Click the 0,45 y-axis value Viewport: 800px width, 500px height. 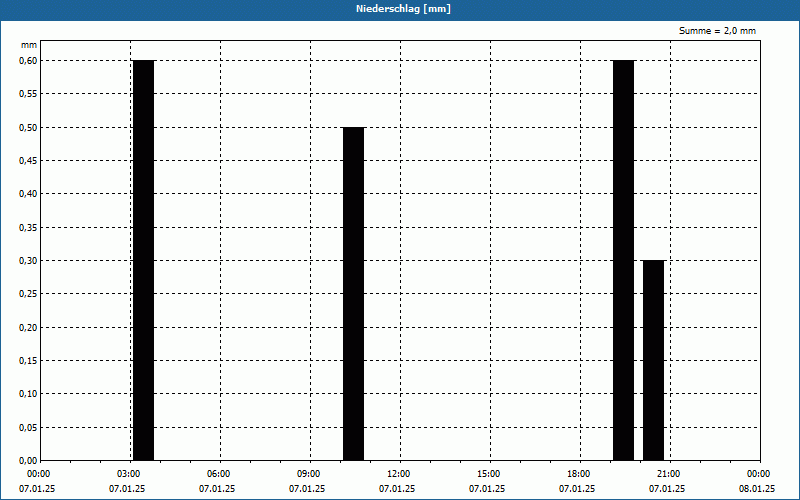(28, 161)
